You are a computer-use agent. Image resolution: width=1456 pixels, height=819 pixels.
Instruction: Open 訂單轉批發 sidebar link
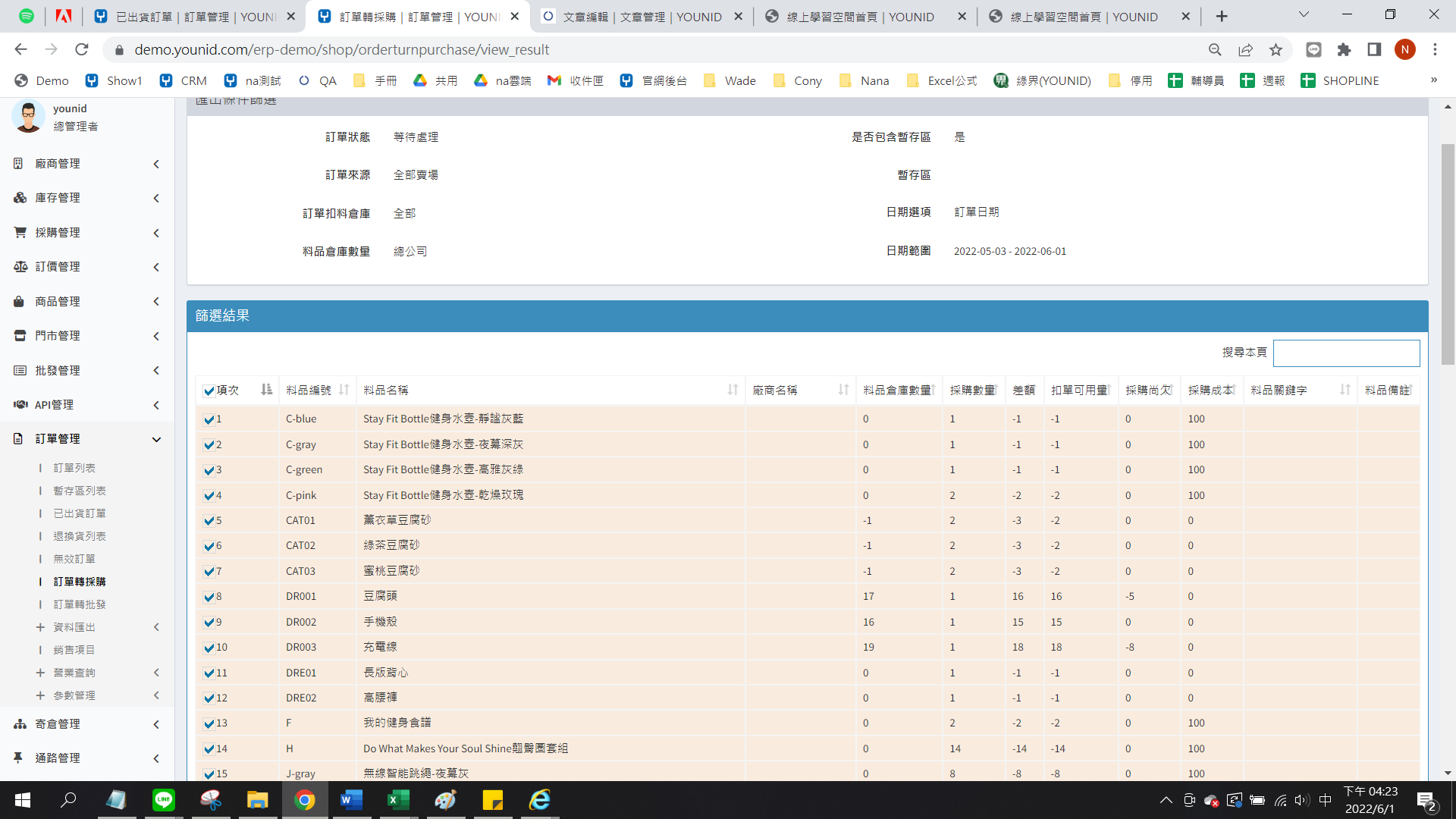tap(80, 604)
